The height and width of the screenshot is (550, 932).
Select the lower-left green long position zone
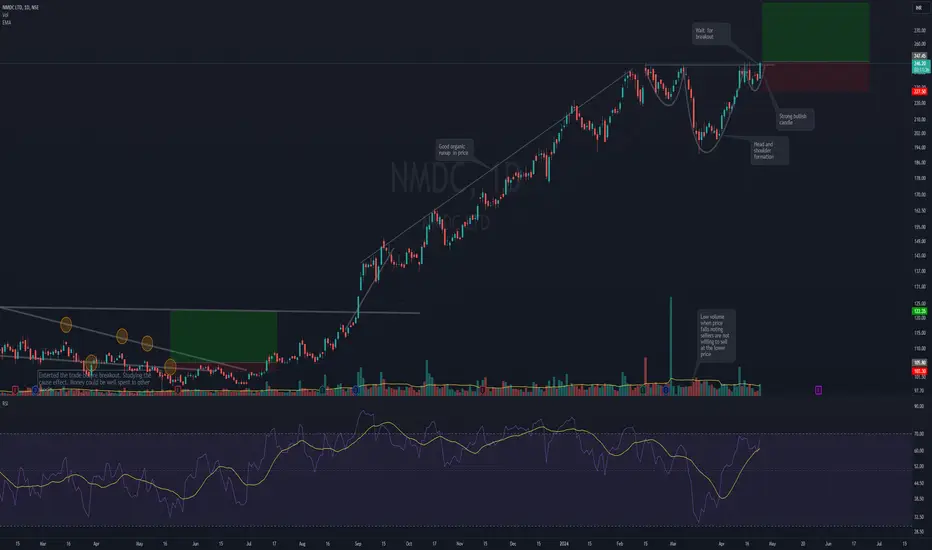pyautogui.click(x=223, y=336)
